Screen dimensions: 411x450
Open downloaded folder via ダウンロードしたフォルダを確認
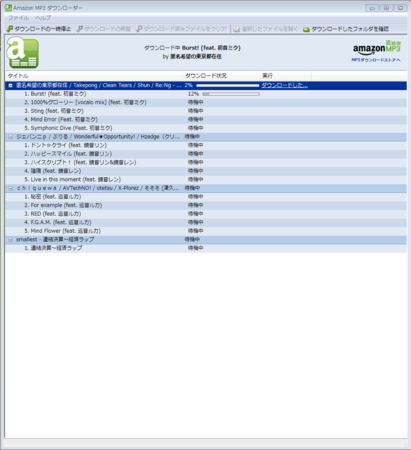pyautogui.click(x=346, y=29)
